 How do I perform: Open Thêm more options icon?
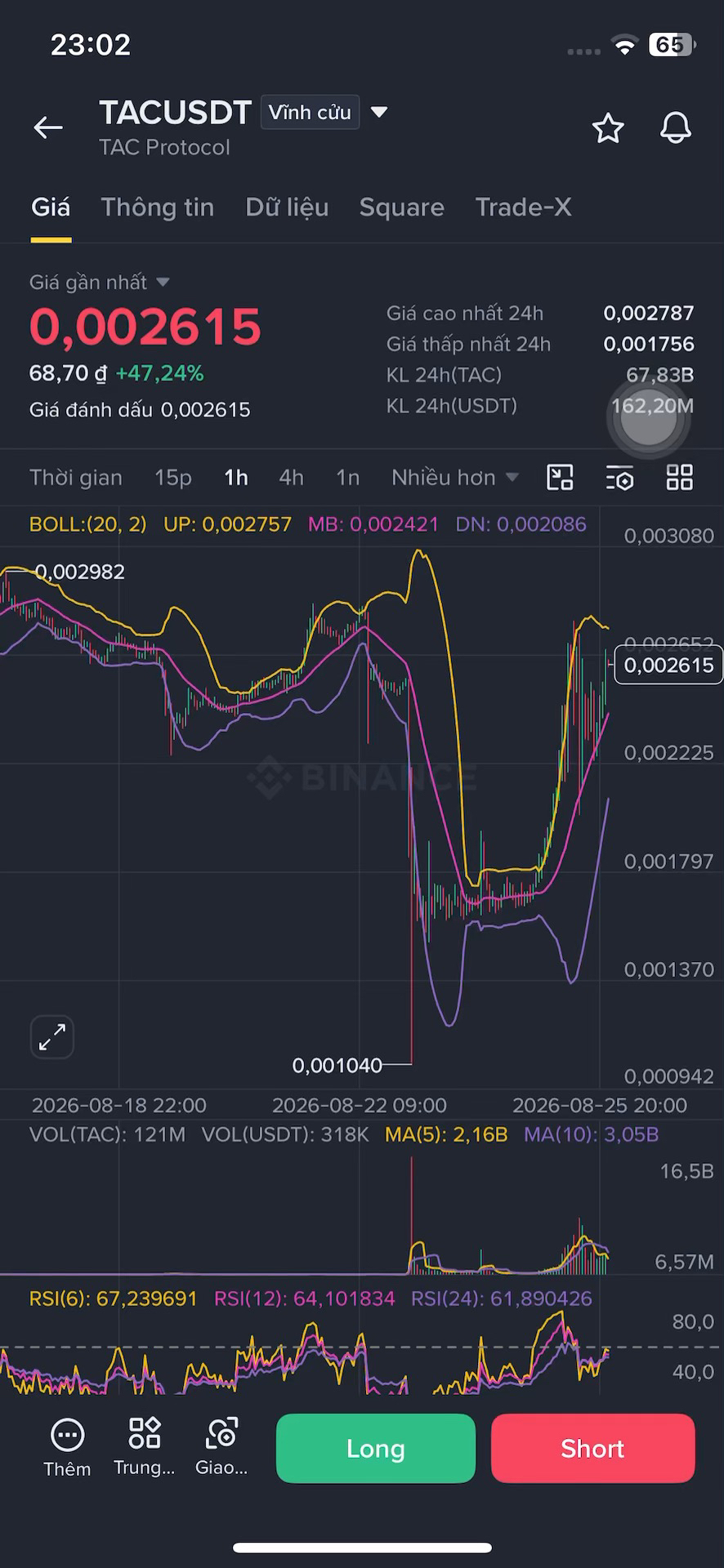pos(67,1449)
